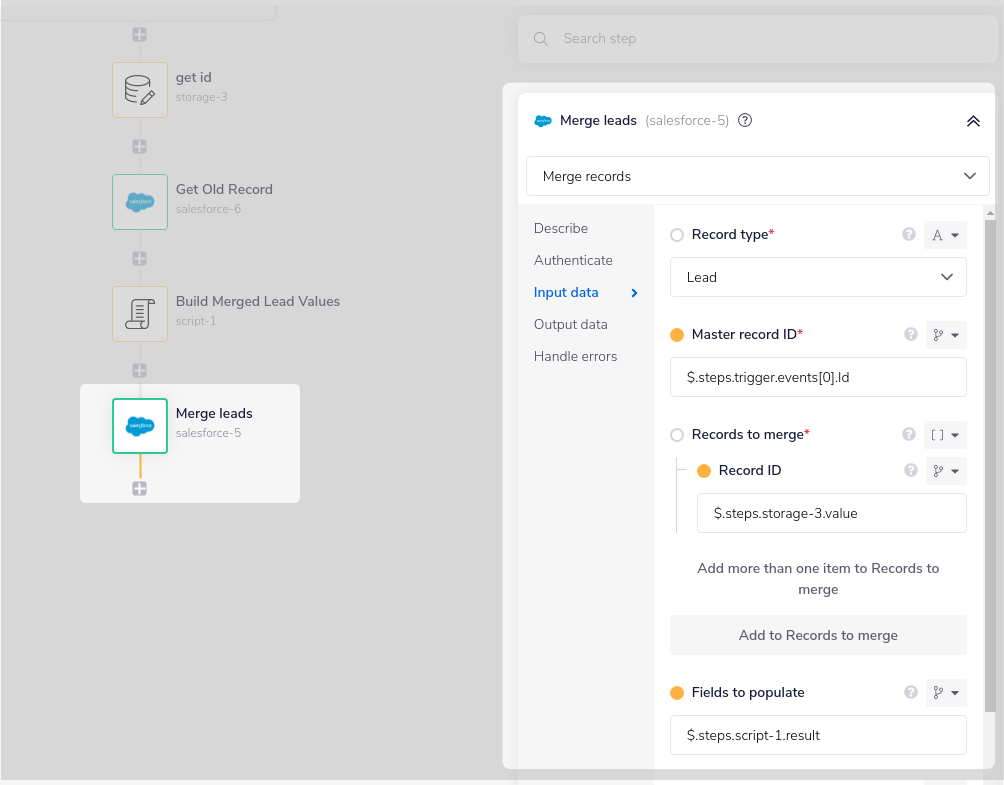
Task: Open the Handle errors tab
Action: coord(575,357)
